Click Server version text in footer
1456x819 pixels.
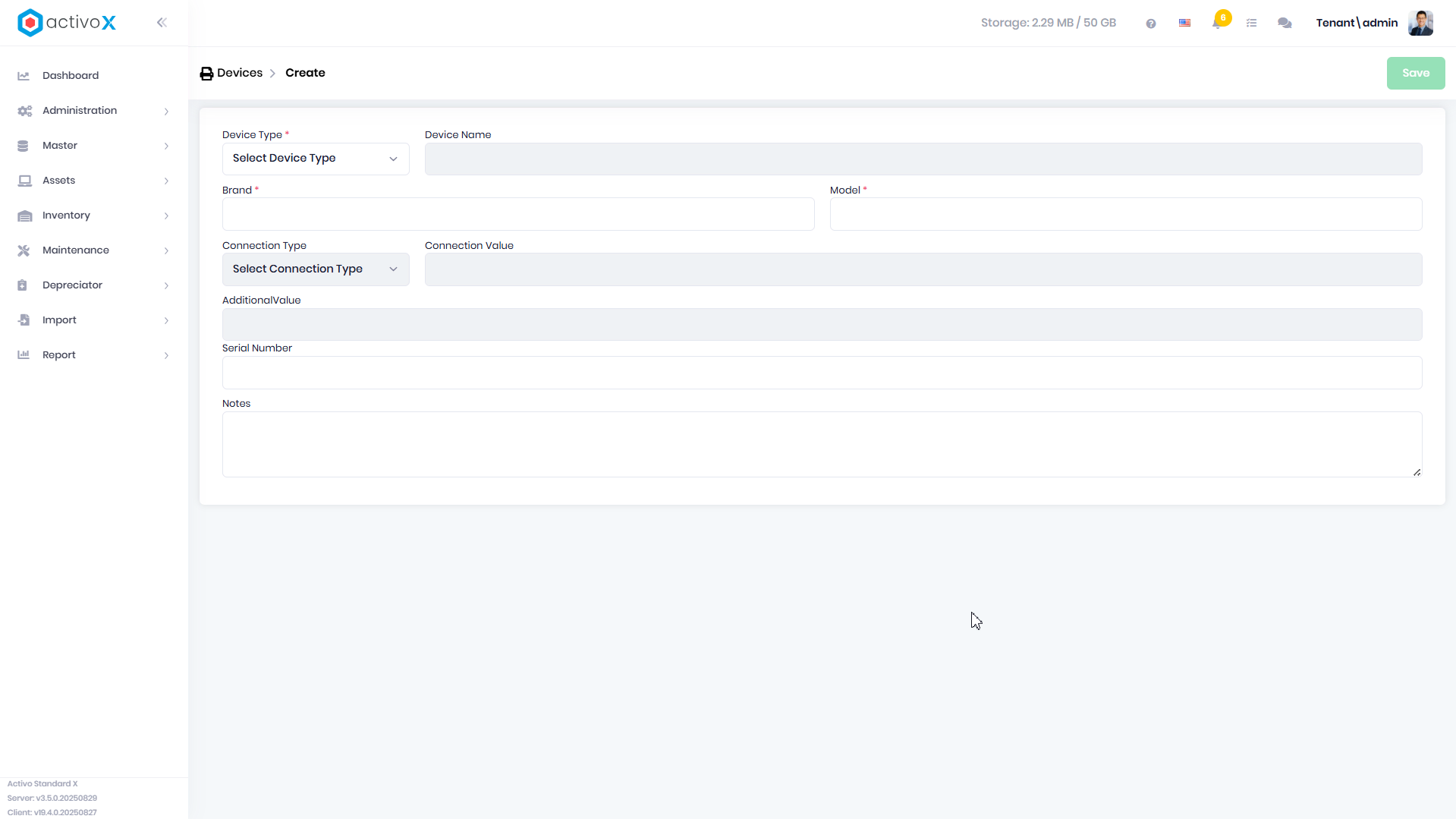52,799
